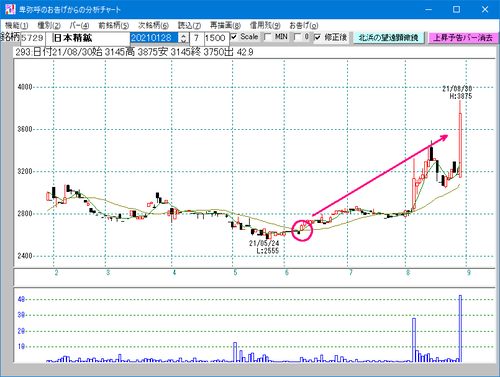Viewport: 500px width, 377px height.
Task: Click the date field 20210128
Action: click(154, 38)
